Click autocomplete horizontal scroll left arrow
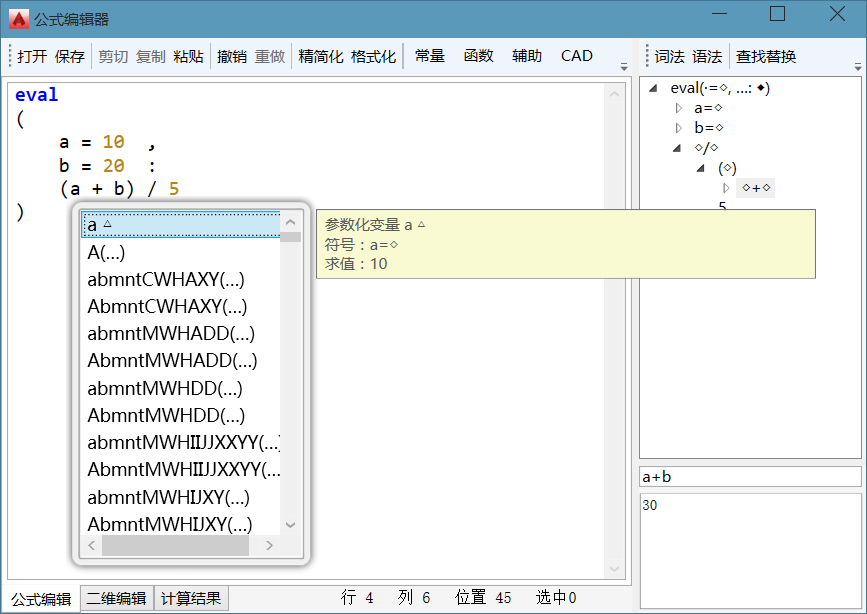867x614 pixels. pos(92,545)
